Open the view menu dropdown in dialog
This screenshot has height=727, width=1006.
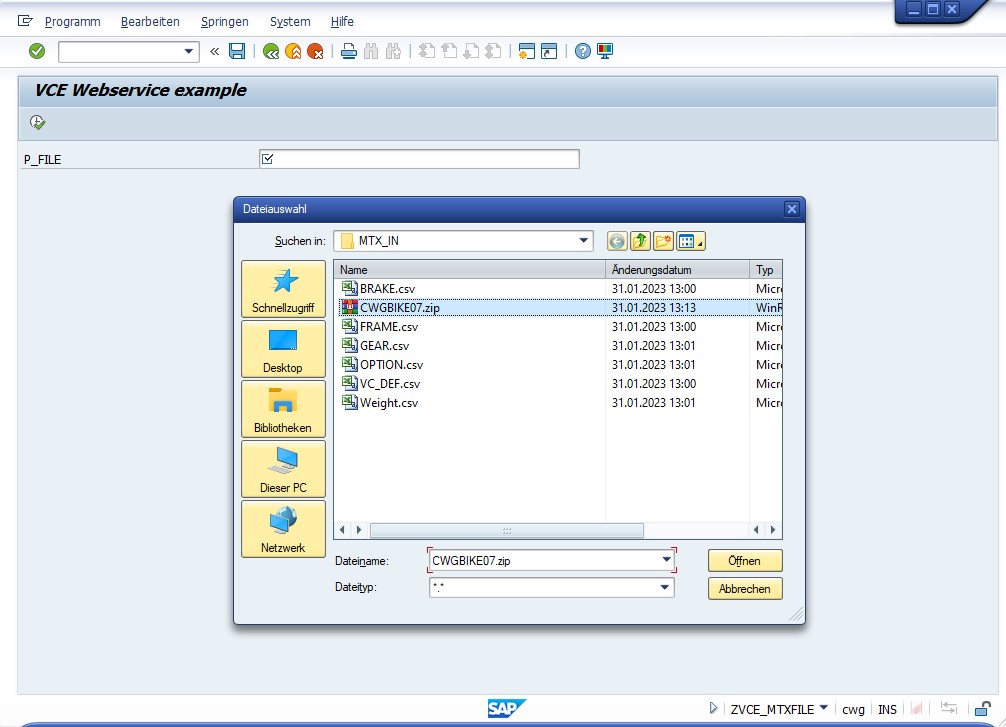click(x=691, y=241)
